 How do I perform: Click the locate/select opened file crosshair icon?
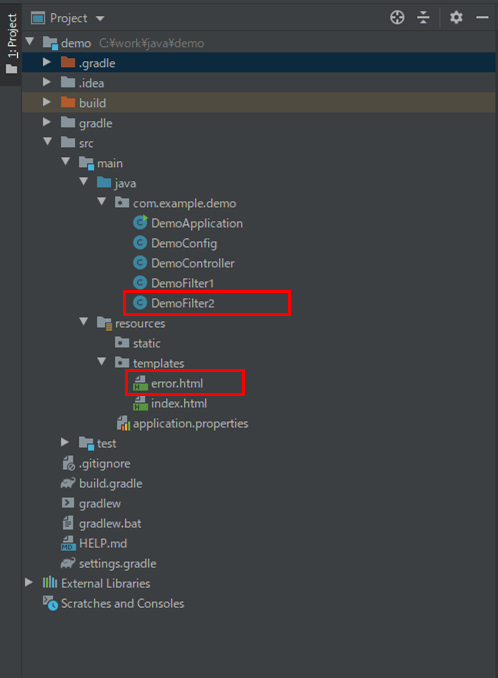click(x=397, y=18)
